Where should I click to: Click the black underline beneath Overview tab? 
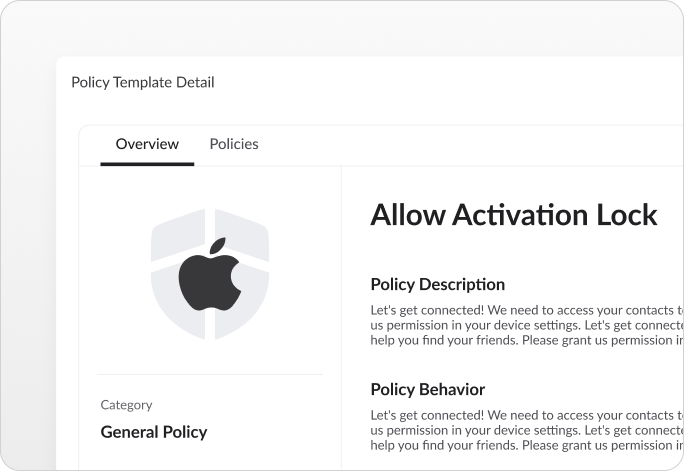tap(147, 164)
